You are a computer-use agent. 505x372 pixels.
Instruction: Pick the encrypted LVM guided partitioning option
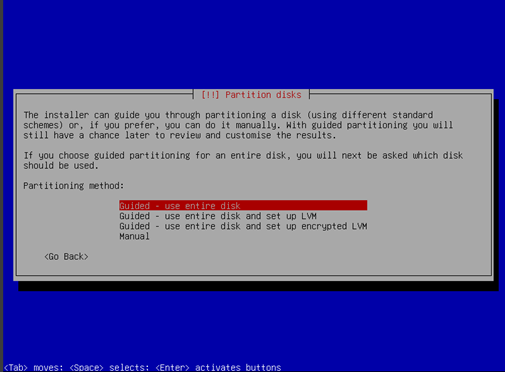tap(243, 226)
